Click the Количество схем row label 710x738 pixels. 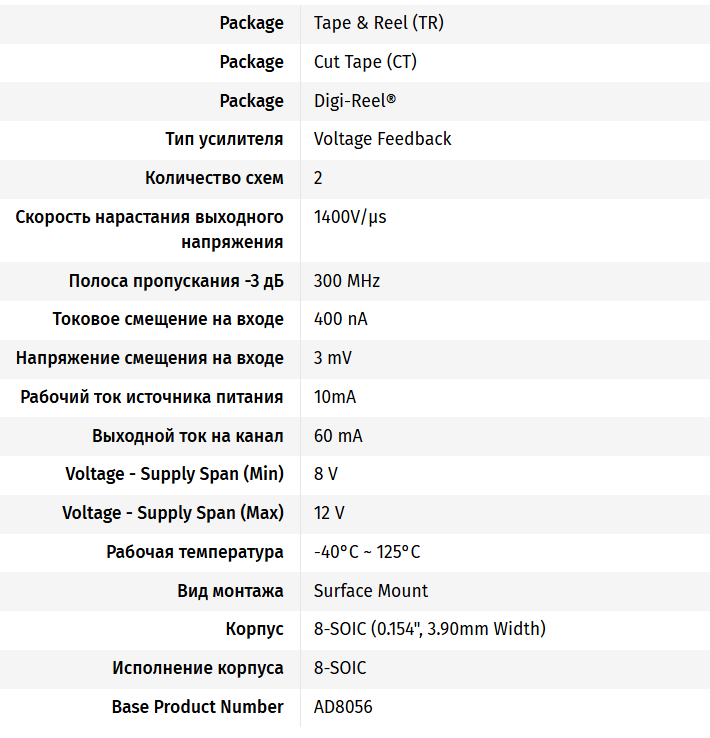coord(214,178)
